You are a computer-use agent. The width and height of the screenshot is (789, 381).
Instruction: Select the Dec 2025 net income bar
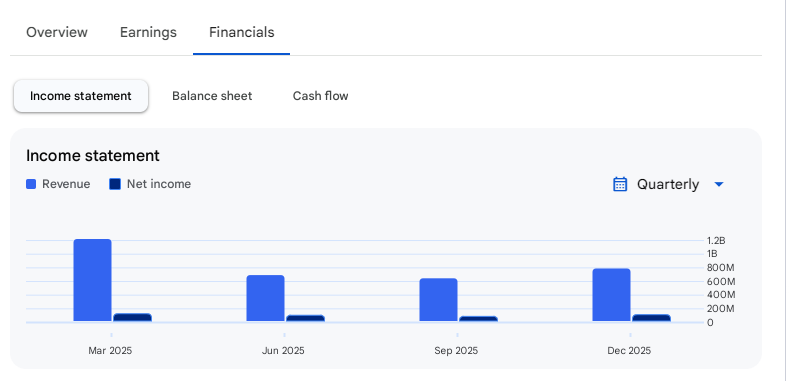point(652,318)
